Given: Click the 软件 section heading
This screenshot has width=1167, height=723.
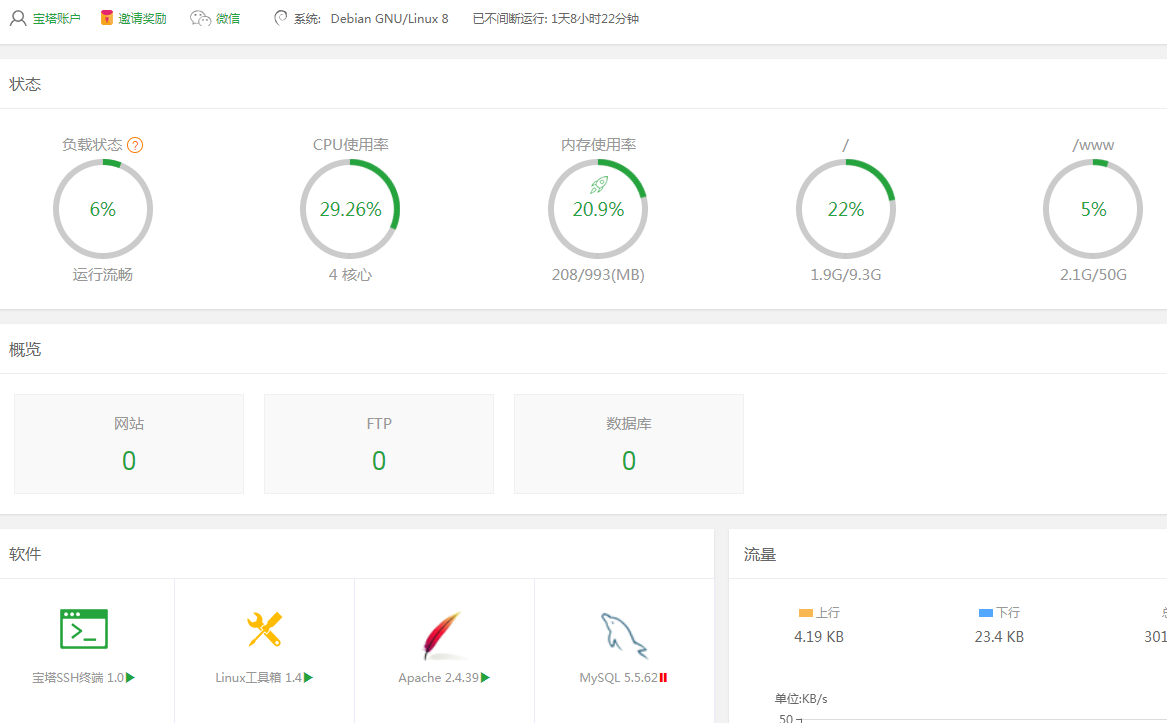Looking at the screenshot, I should click(25, 554).
